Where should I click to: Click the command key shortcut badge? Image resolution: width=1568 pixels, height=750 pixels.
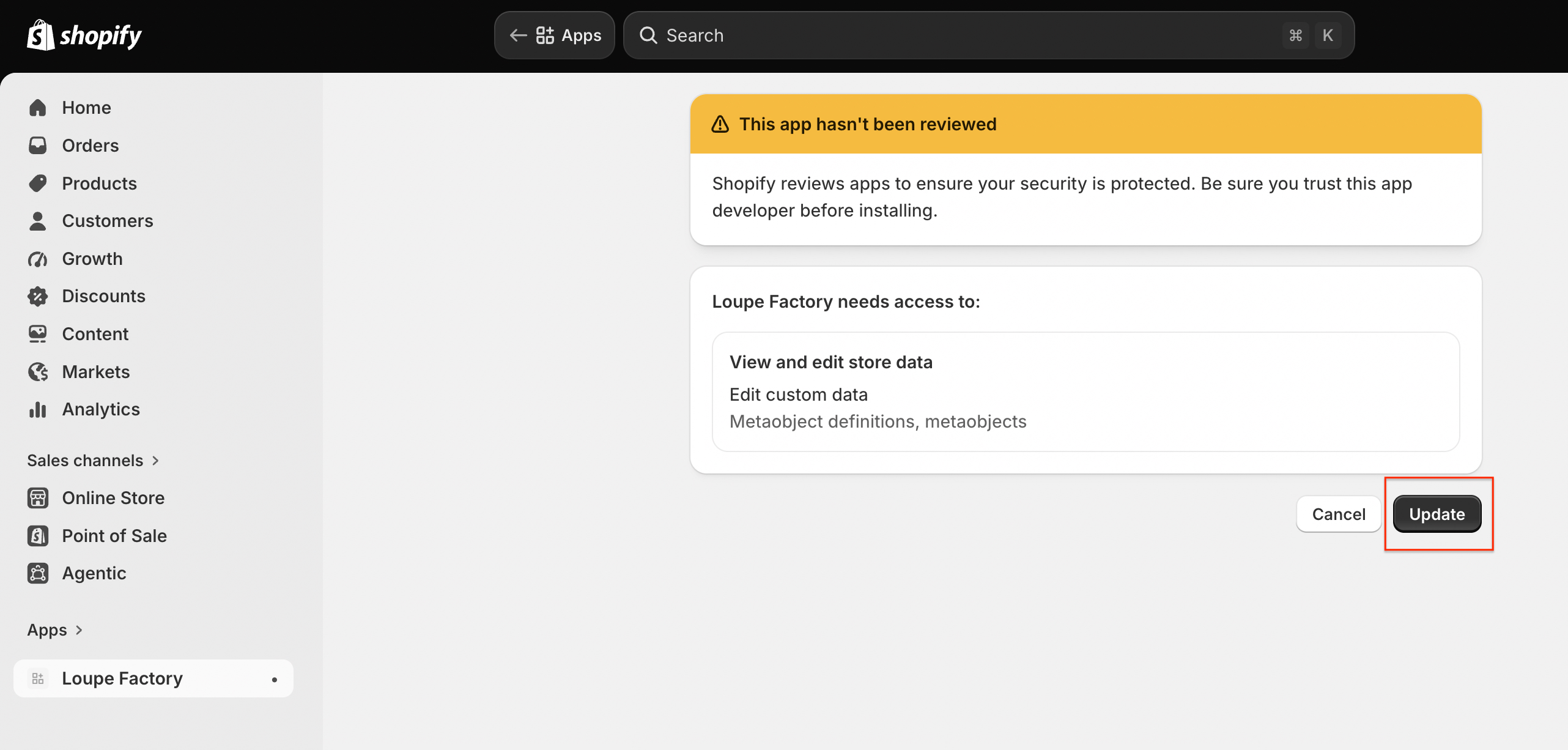point(1295,35)
